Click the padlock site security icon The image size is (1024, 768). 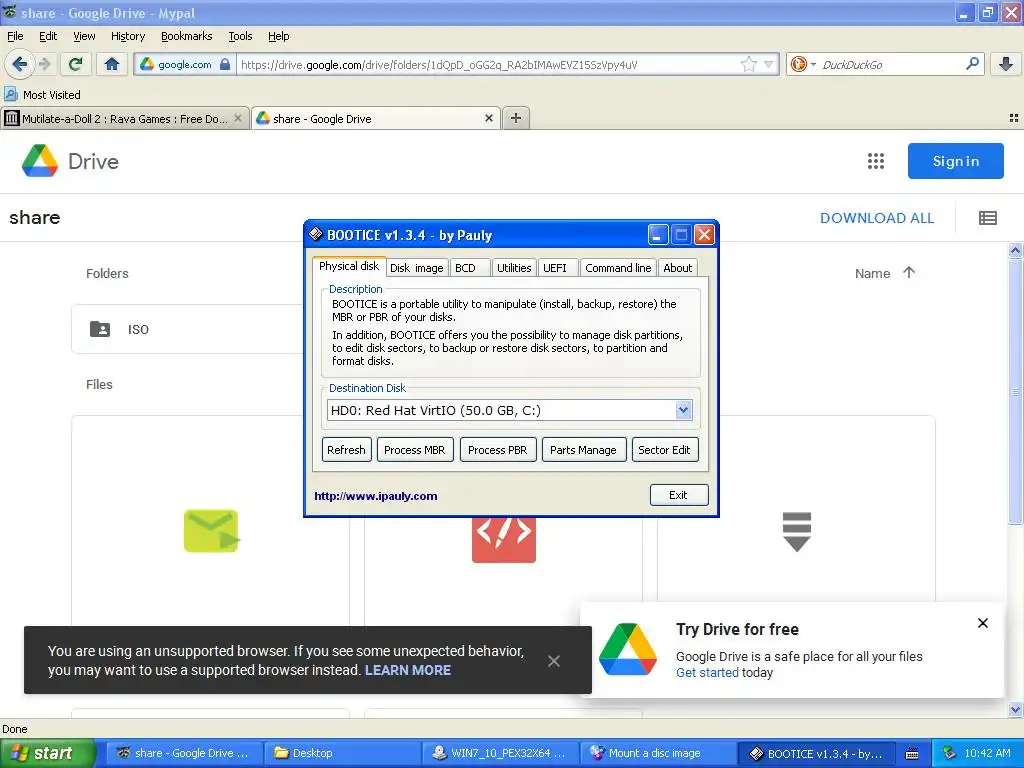click(225, 64)
